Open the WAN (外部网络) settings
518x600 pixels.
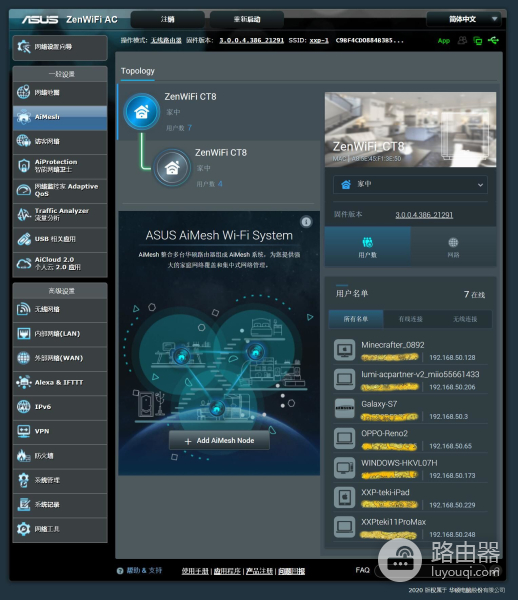tap(60, 358)
